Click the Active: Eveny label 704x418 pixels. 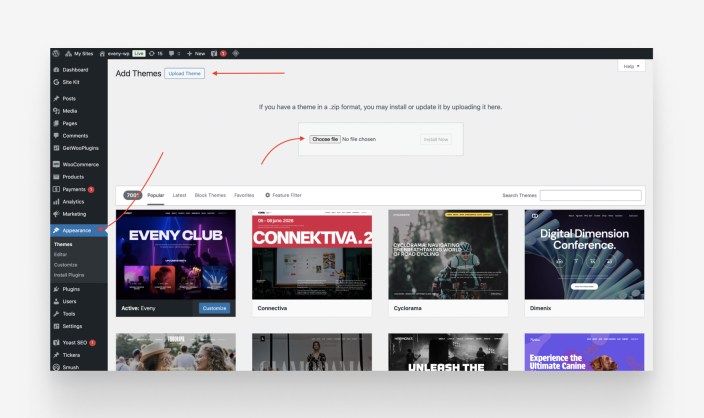click(x=138, y=308)
